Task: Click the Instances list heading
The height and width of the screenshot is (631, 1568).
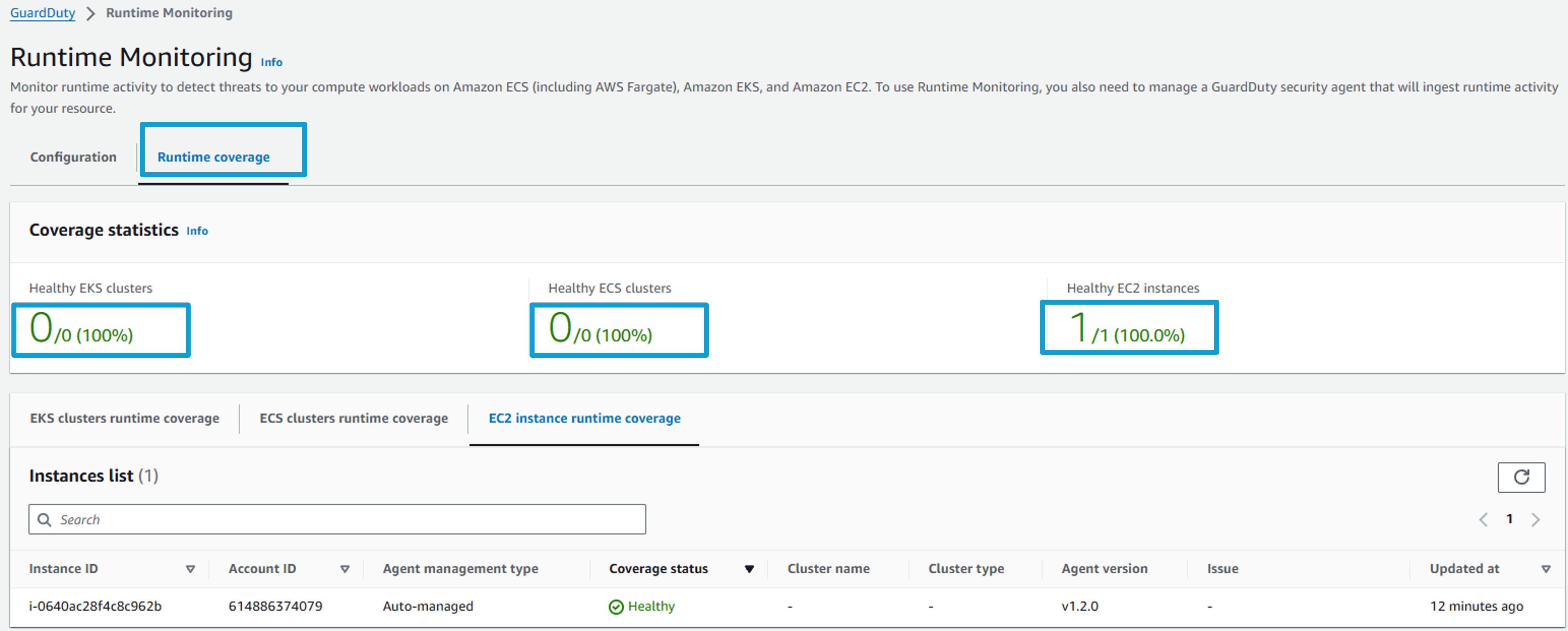Action: 94,475
